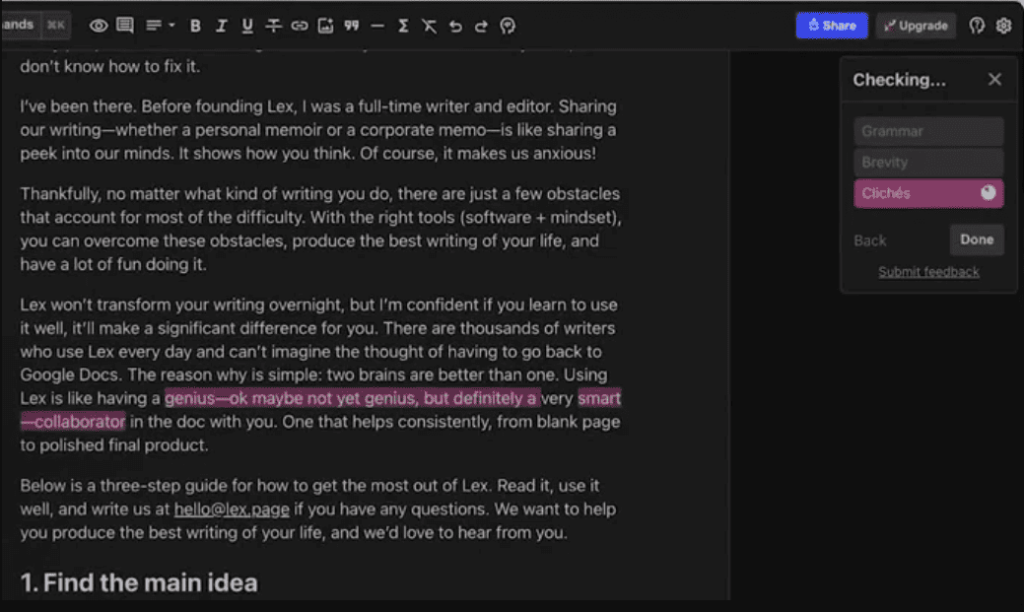Insert a math formula with sigma icon
Viewport: 1024px width, 612px height.
pos(403,26)
